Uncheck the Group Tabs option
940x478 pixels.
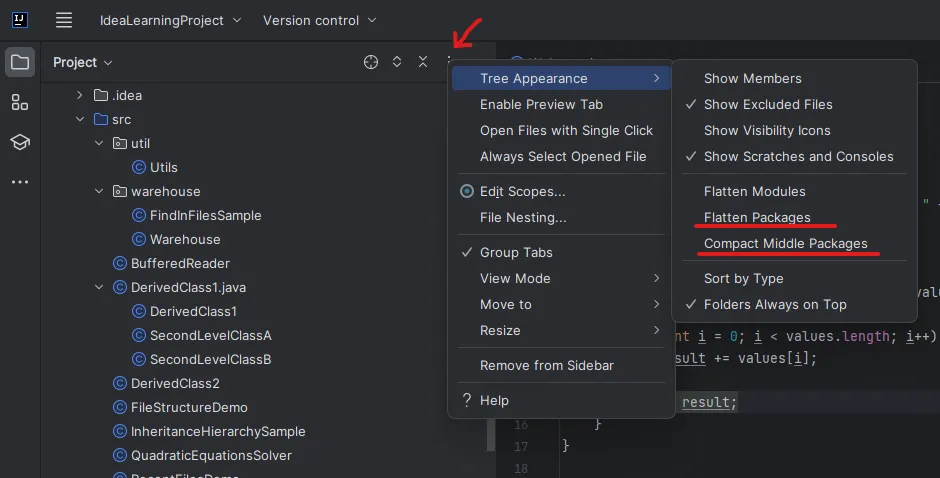[515, 252]
